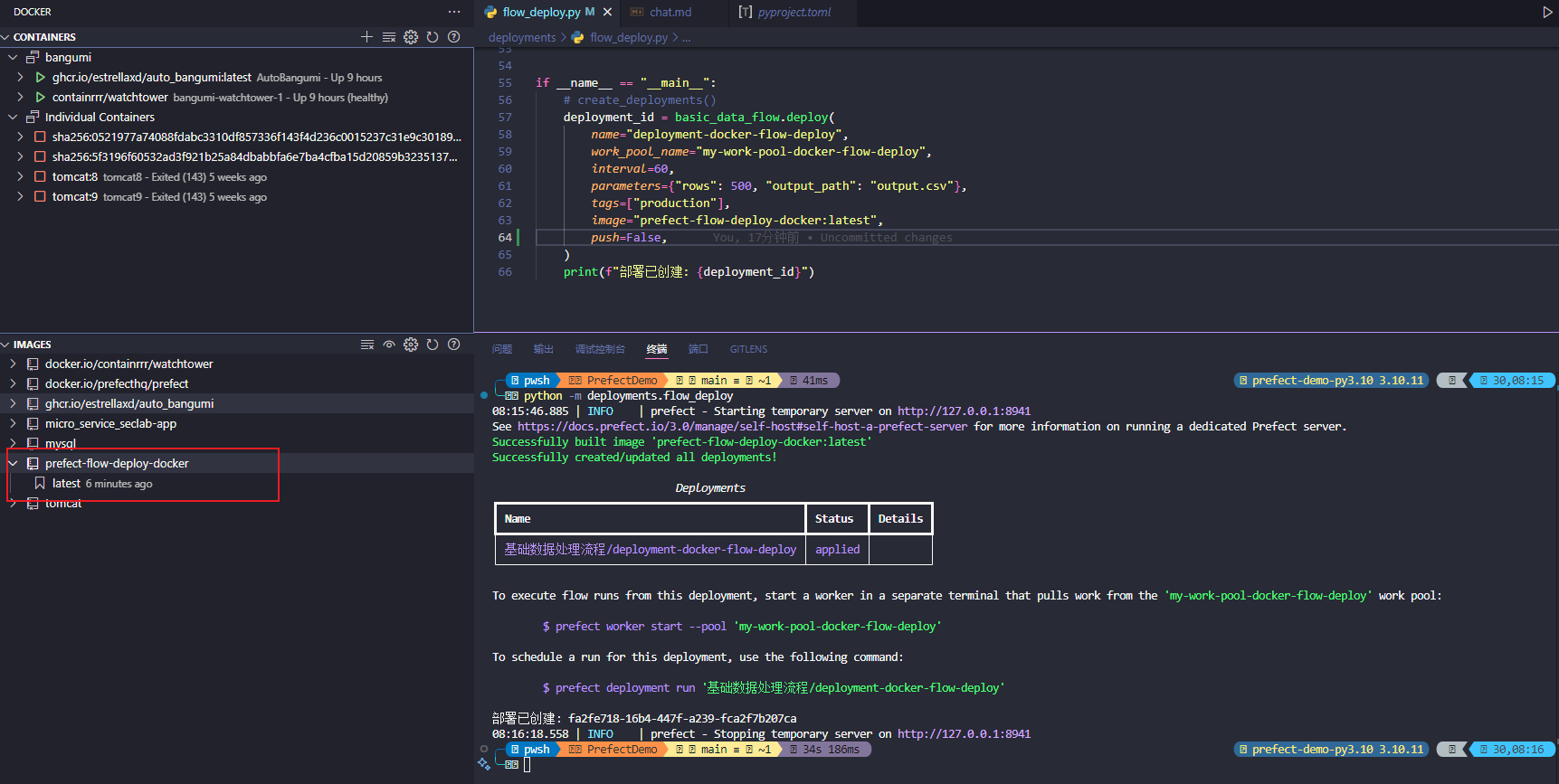Expand docker.io/prefecthq/prefect image
The image size is (1559, 784).
coord(13,384)
